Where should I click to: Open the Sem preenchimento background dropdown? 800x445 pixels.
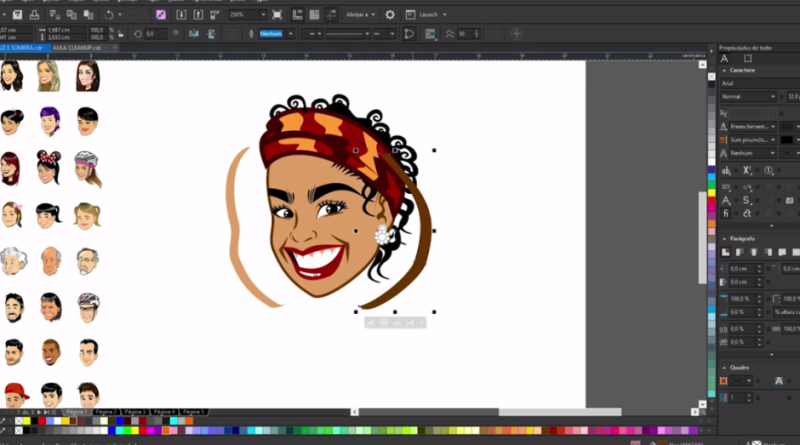click(753, 140)
